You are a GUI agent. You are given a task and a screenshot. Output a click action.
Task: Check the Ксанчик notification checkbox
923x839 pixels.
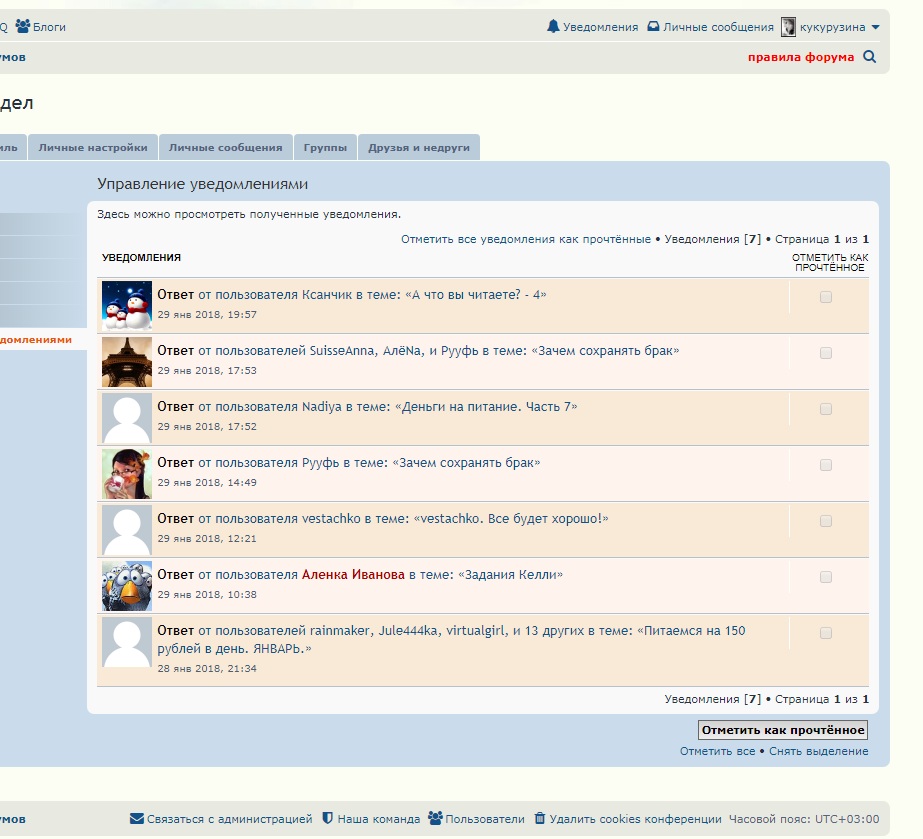pos(825,297)
